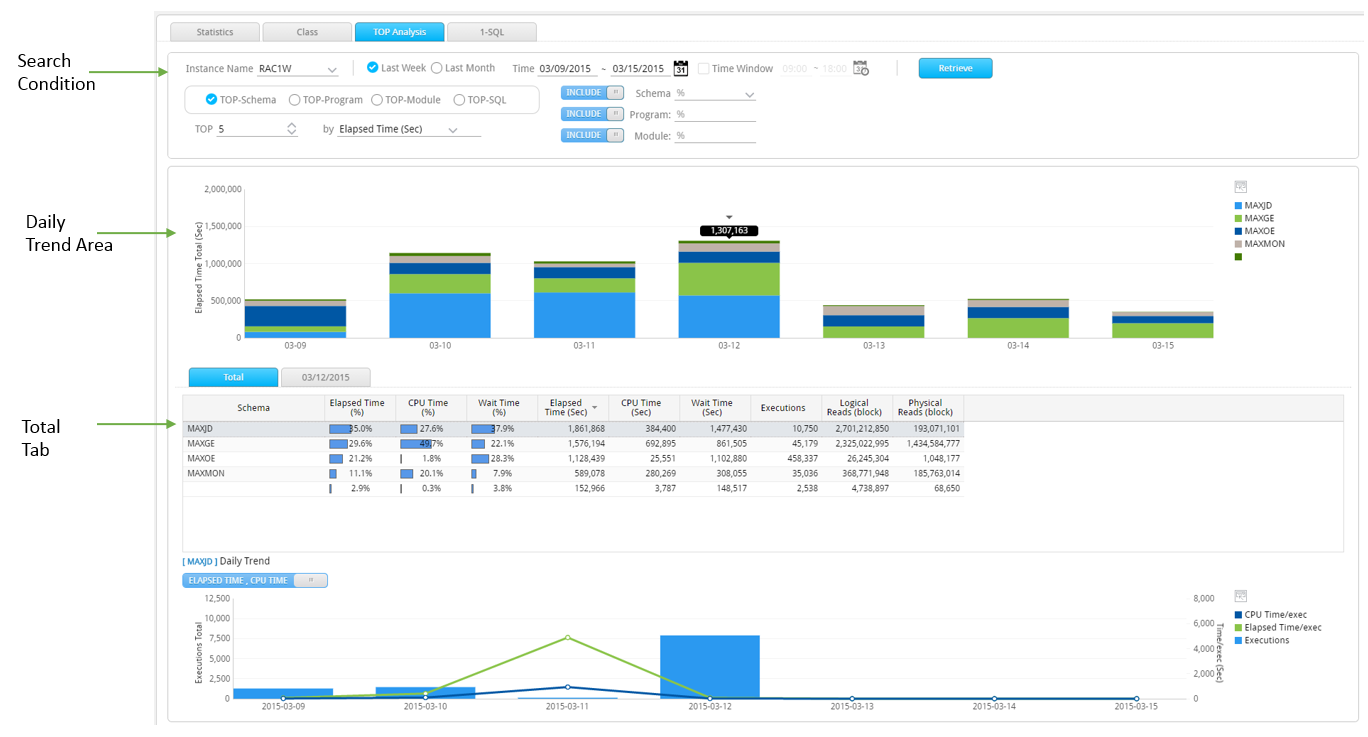Screen dimensions: 1368x737
Task: Click the Elapsed Time/exec point at 2015-03-11
Action: point(567,637)
